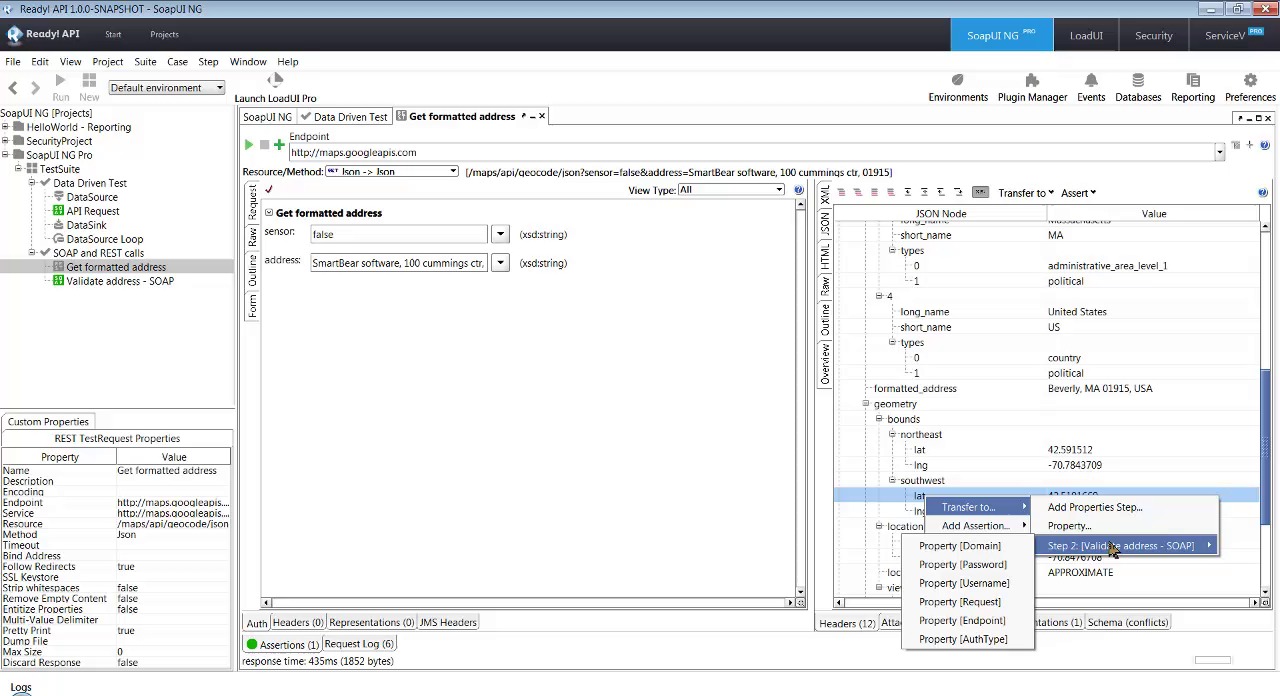Collapse the geometry JSON node
The image size is (1280, 696).
[x=865, y=404]
